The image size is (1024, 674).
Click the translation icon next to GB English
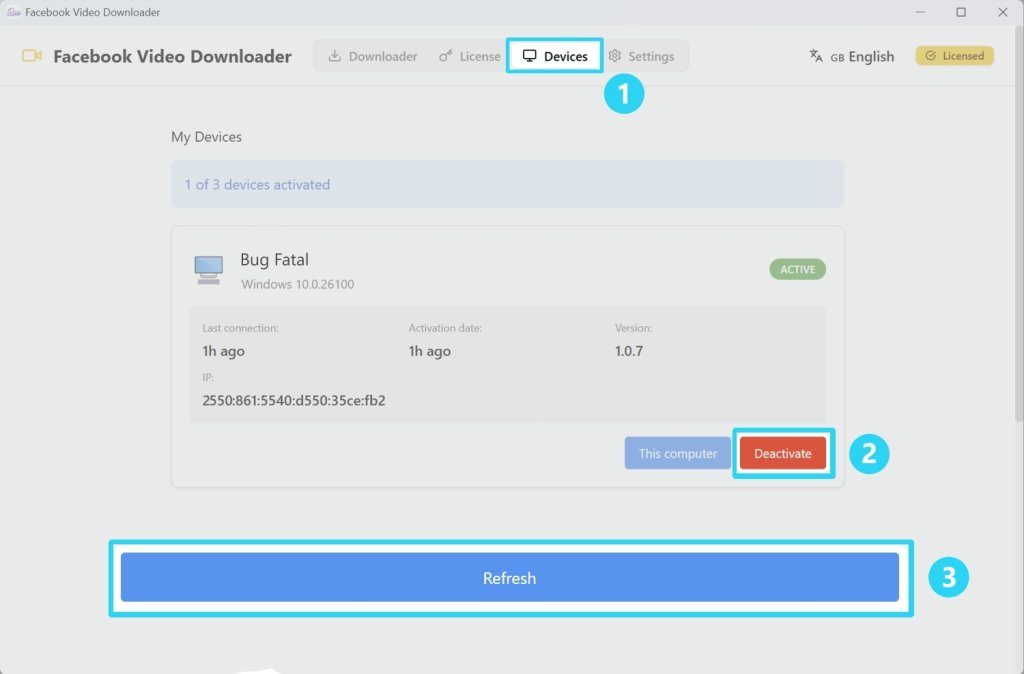coord(816,56)
